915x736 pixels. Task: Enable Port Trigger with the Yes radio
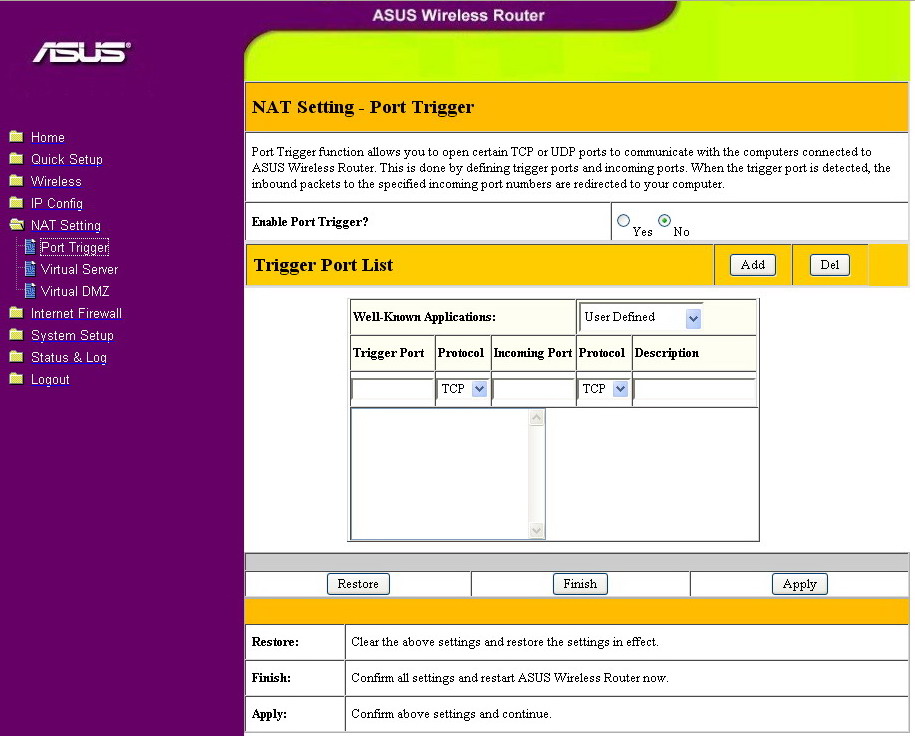(623, 221)
